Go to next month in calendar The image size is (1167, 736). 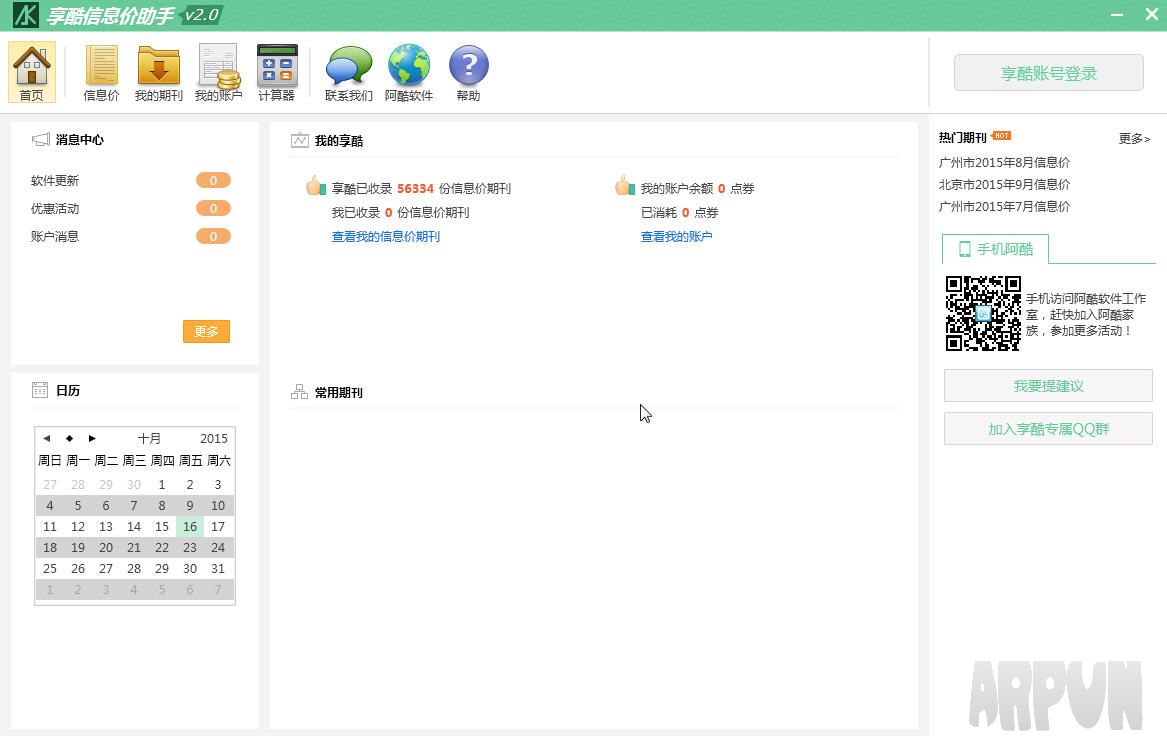coord(92,438)
